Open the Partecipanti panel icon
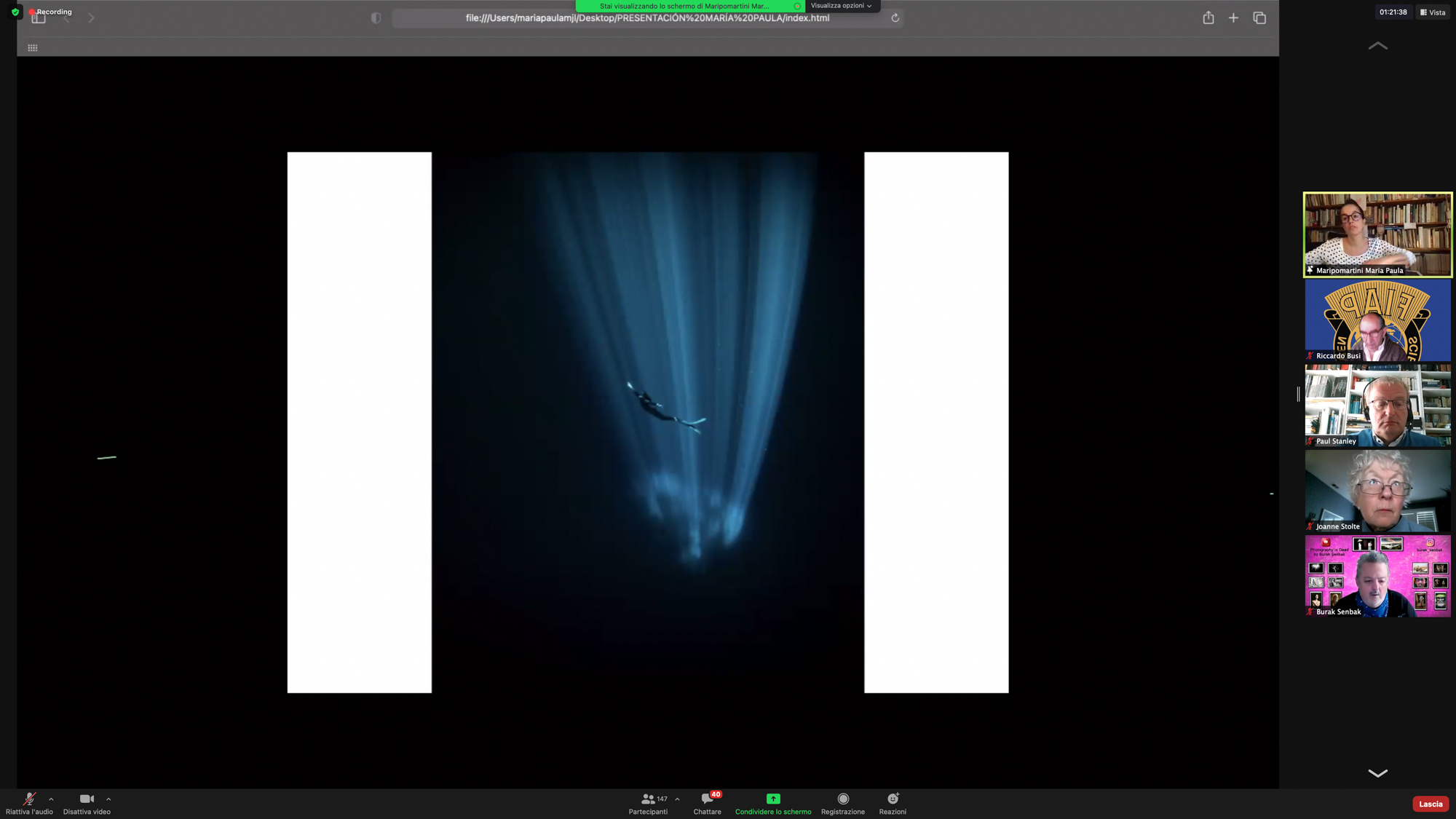Screen dimensions: 1456x819 (647, 799)
